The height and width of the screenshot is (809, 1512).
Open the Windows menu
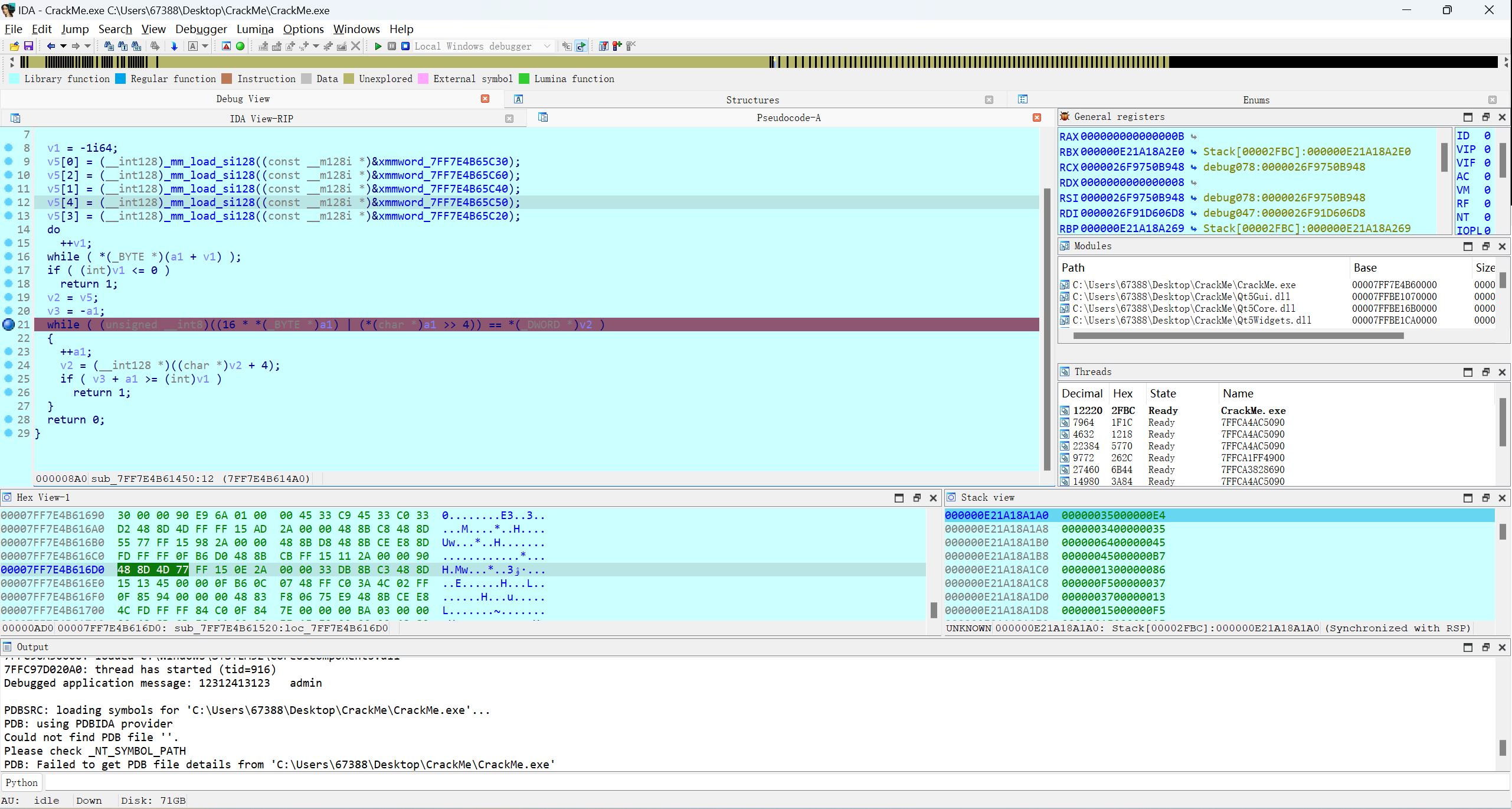(356, 29)
